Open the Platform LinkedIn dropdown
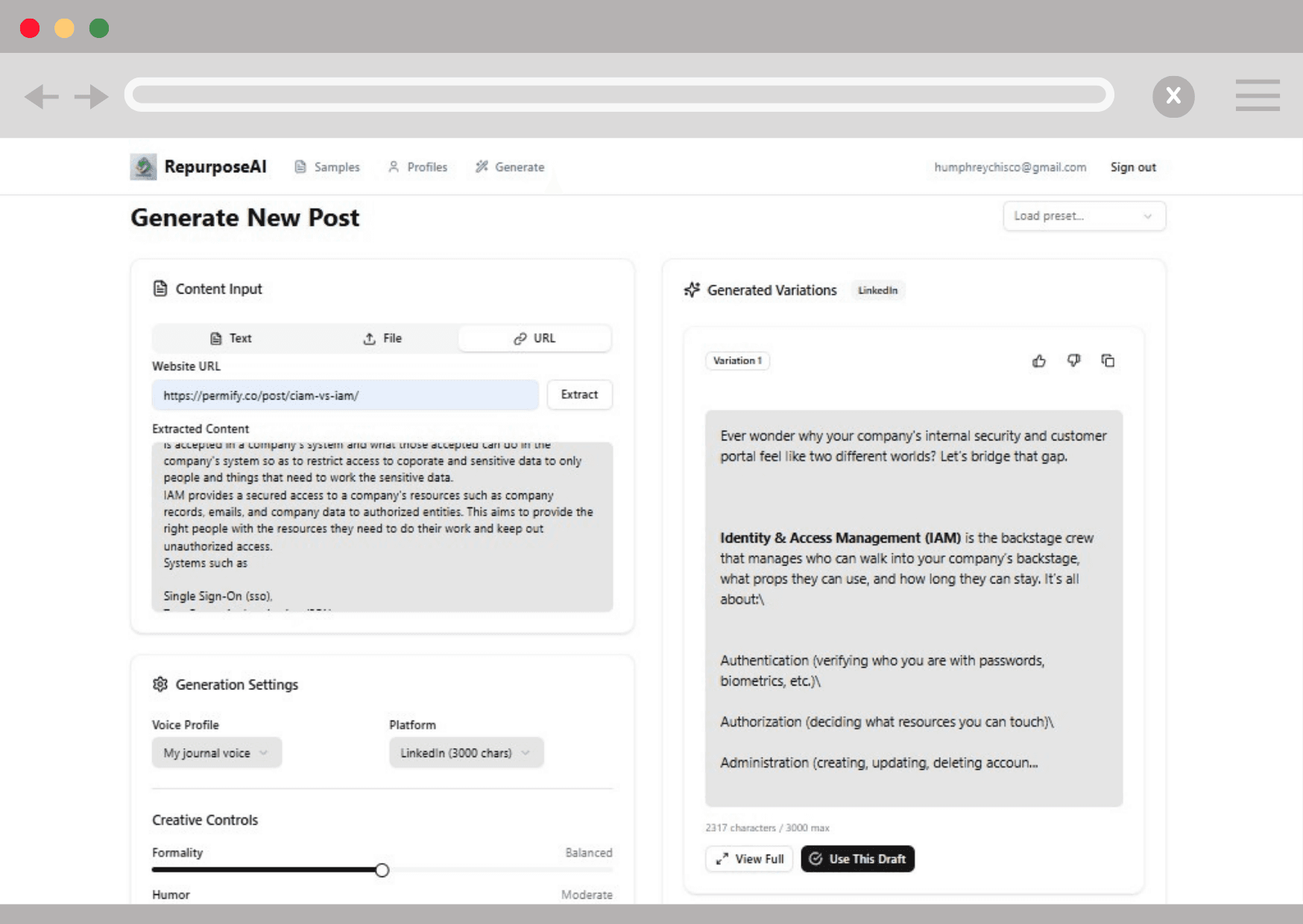The width and height of the screenshot is (1303, 924). 466,753
